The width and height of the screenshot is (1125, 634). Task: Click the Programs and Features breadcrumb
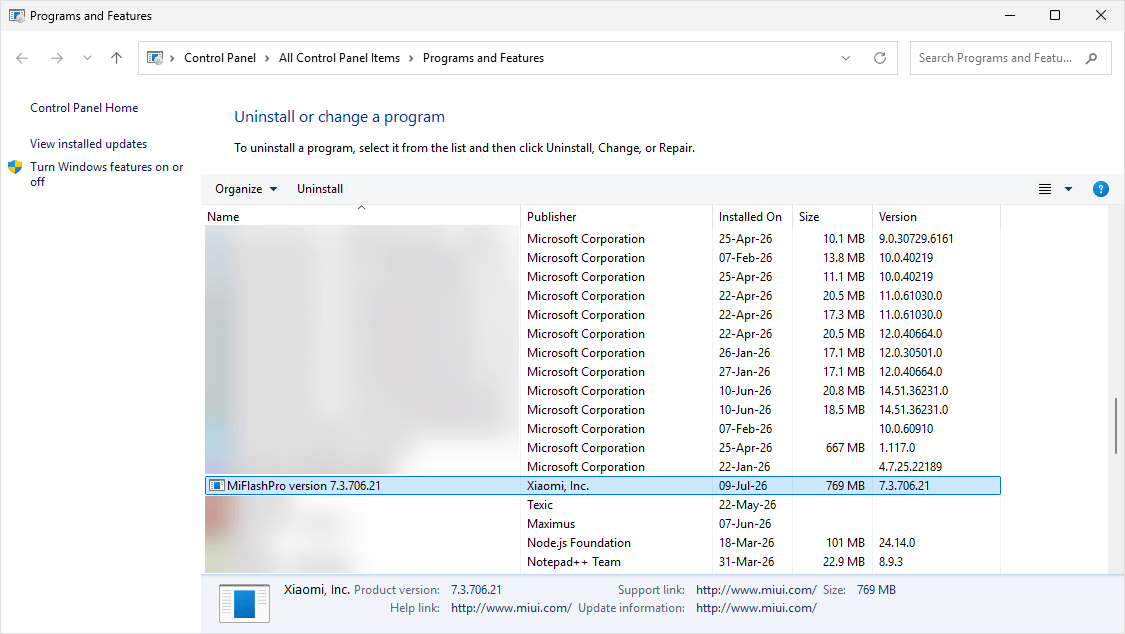click(483, 58)
